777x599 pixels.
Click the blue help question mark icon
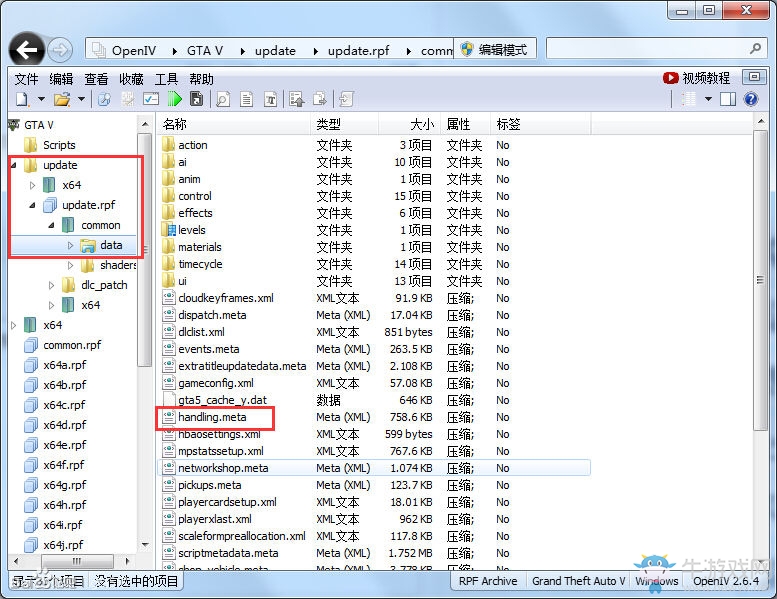tap(751, 99)
